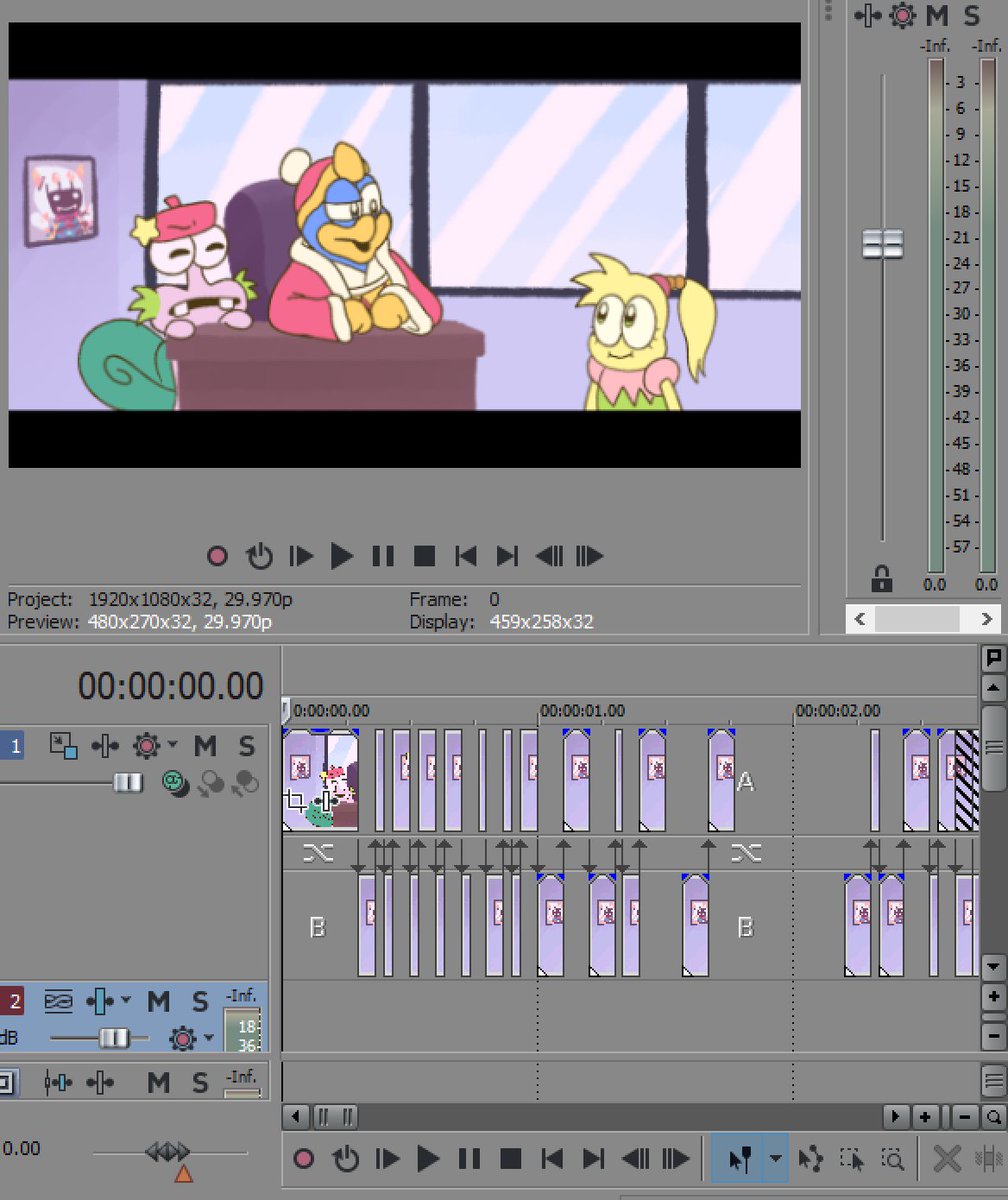This screenshot has width=1008, height=1200.
Task: Solo the bottom bus track
Action: pos(200,1081)
